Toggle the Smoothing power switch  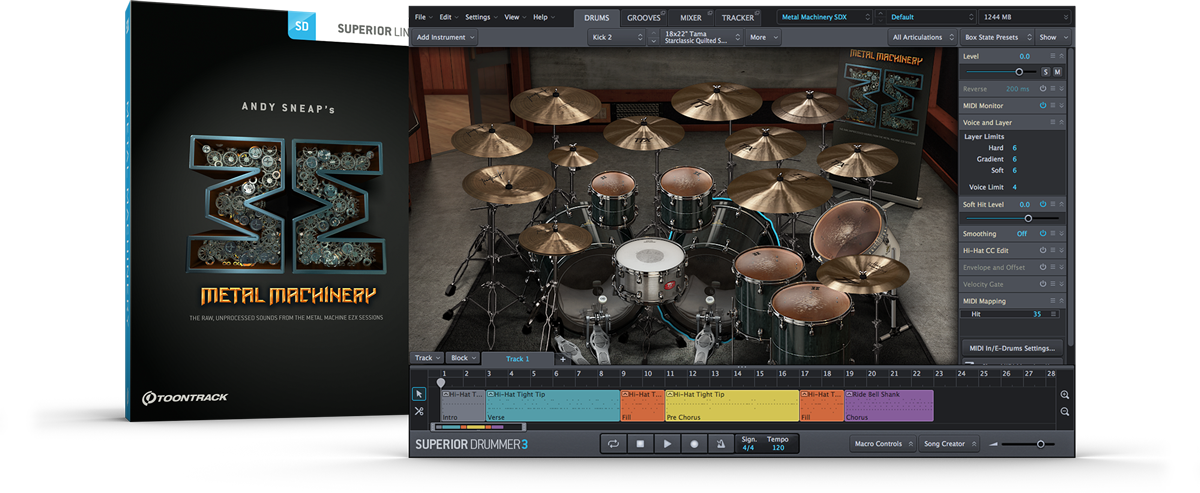pos(1042,233)
